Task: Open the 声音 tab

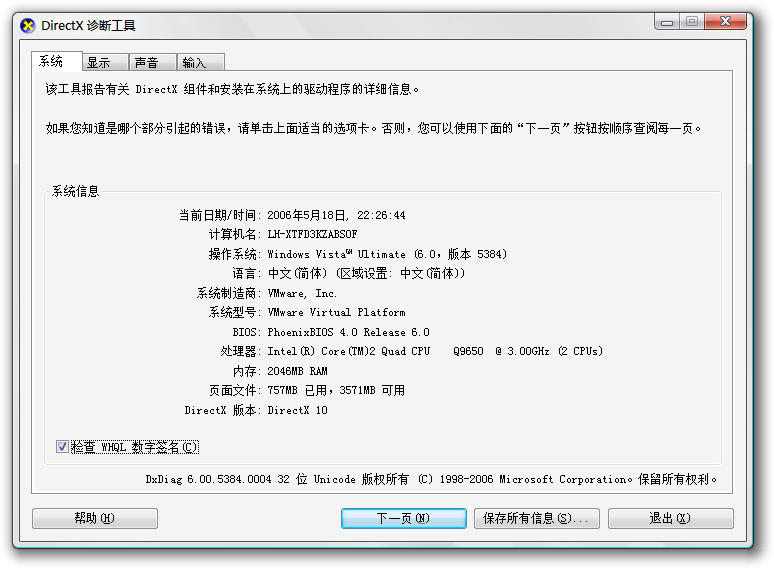Action: click(153, 63)
